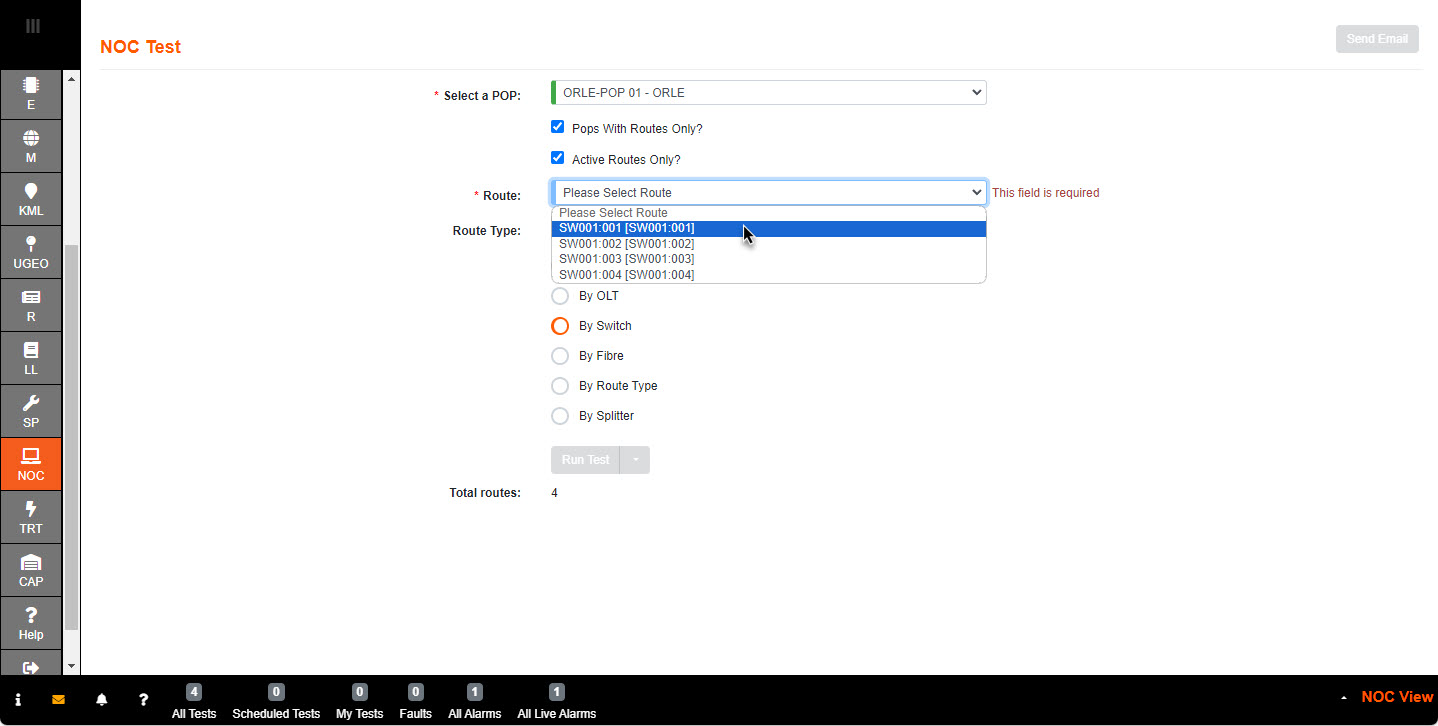Switch to the All Live Alarms tab
This screenshot has width=1438, height=726.
(556, 703)
